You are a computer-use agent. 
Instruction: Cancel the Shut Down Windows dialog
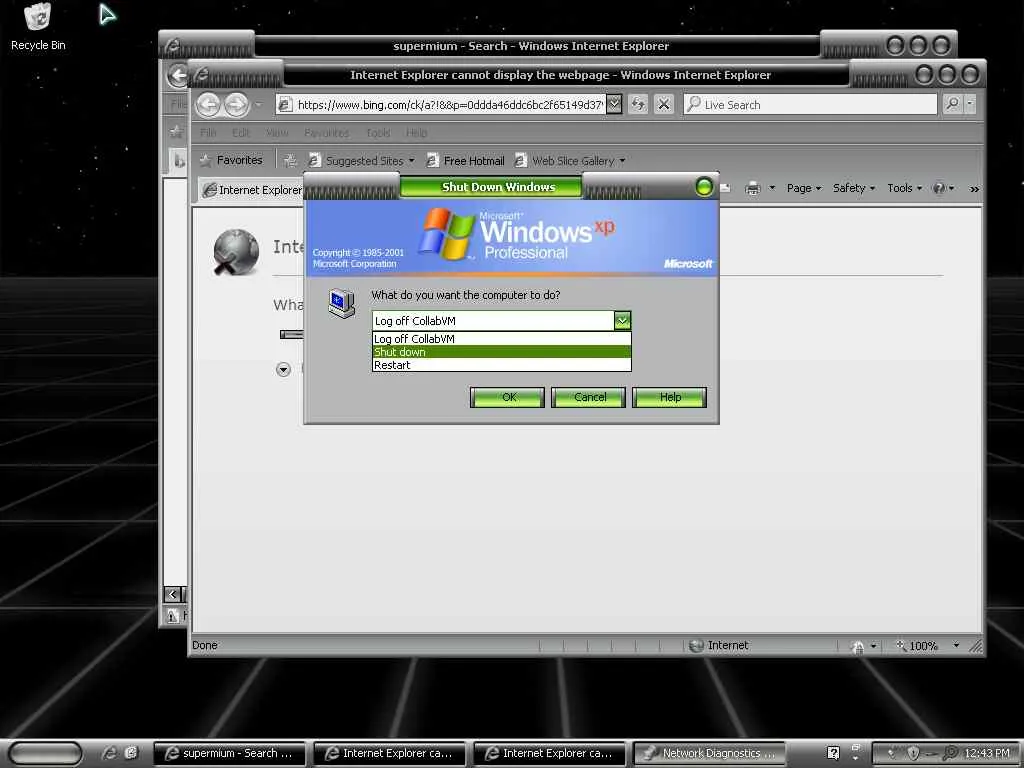pos(588,397)
